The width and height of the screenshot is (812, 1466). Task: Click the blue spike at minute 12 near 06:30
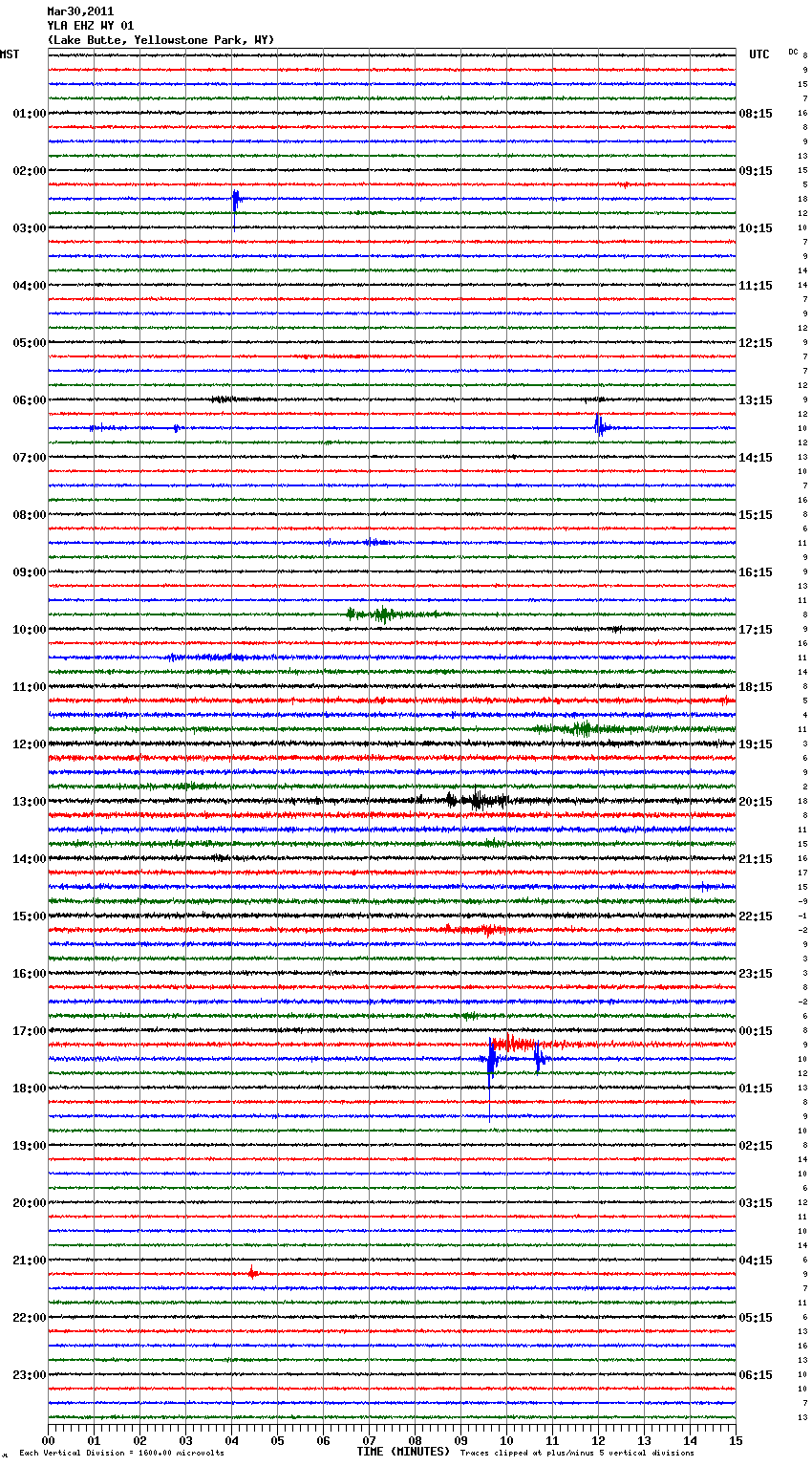click(x=599, y=426)
